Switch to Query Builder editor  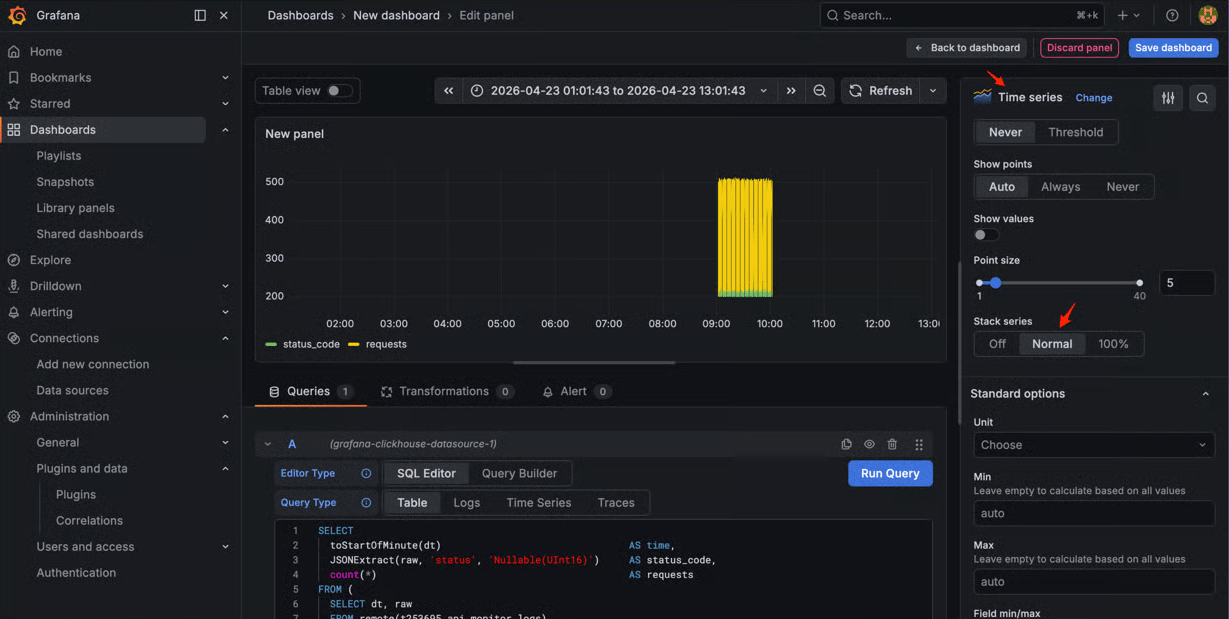point(519,473)
